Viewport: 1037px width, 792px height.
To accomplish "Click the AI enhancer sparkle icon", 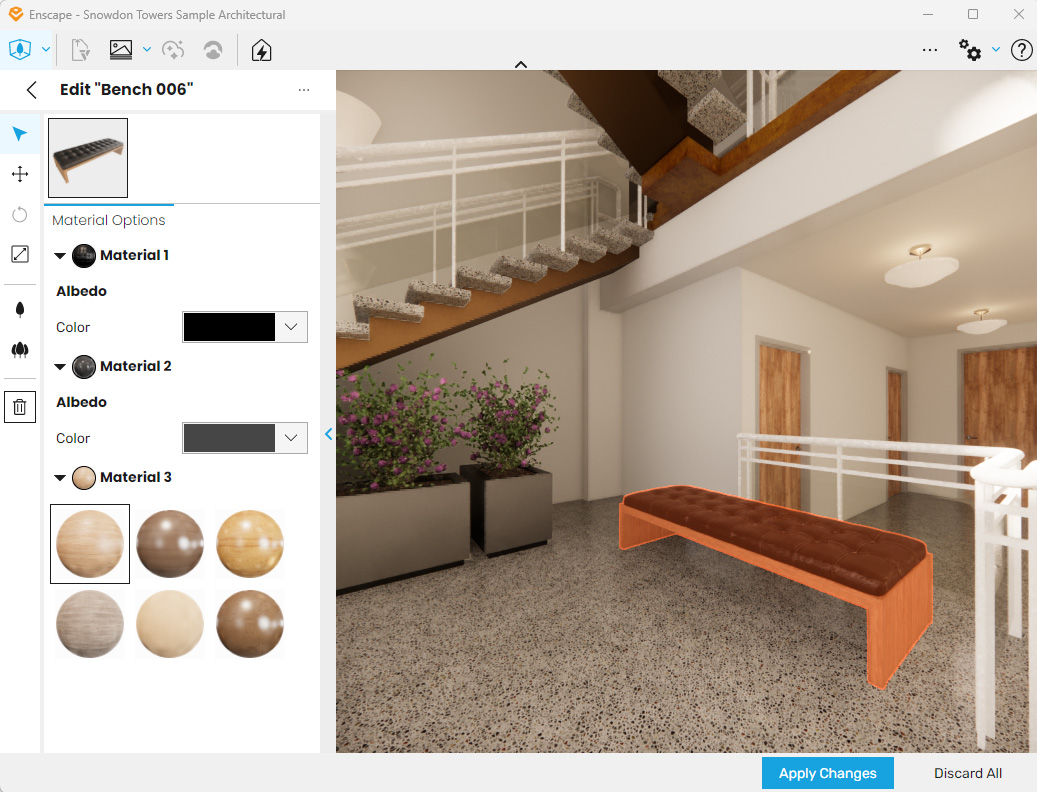I will coord(173,50).
